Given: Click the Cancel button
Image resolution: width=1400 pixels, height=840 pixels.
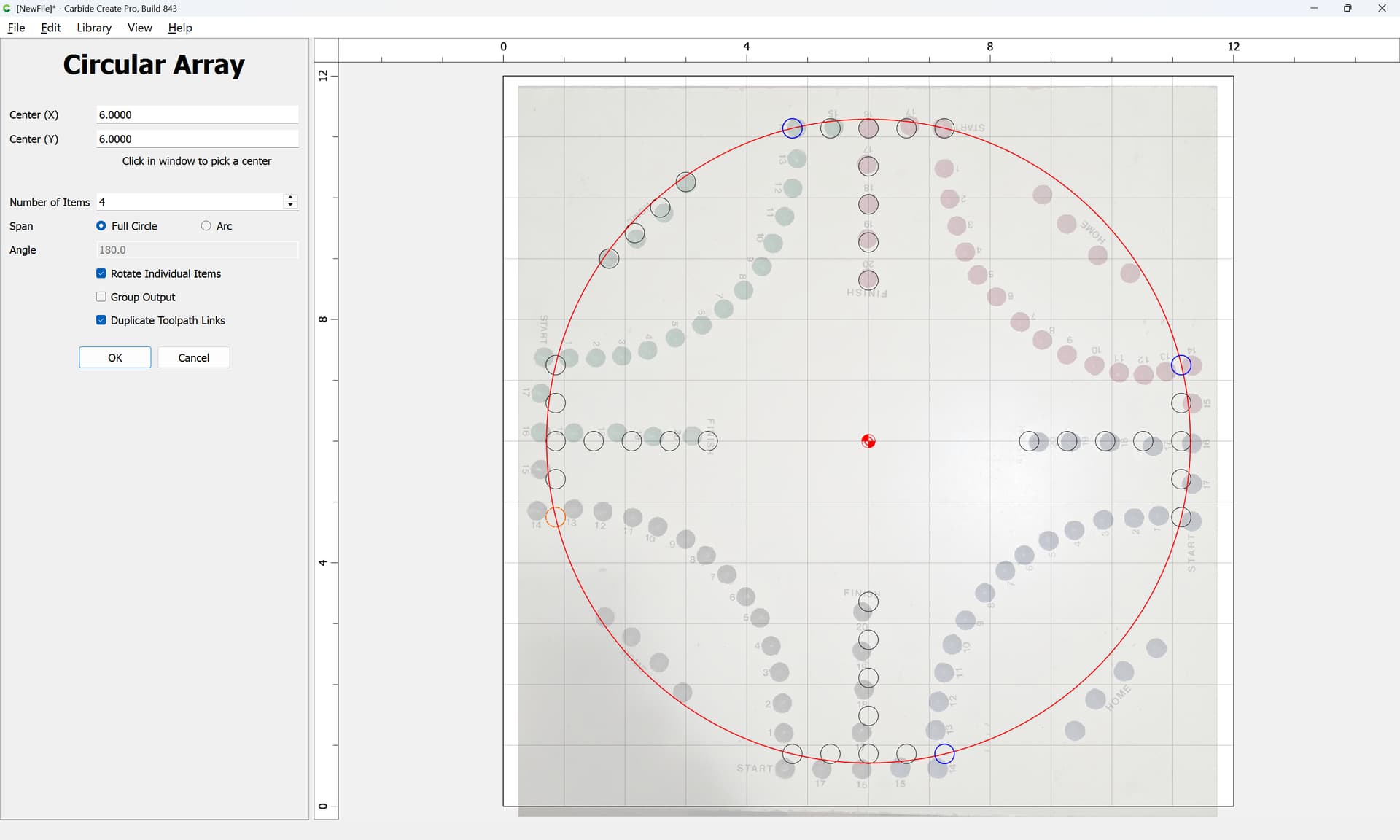Looking at the screenshot, I should [x=194, y=357].
